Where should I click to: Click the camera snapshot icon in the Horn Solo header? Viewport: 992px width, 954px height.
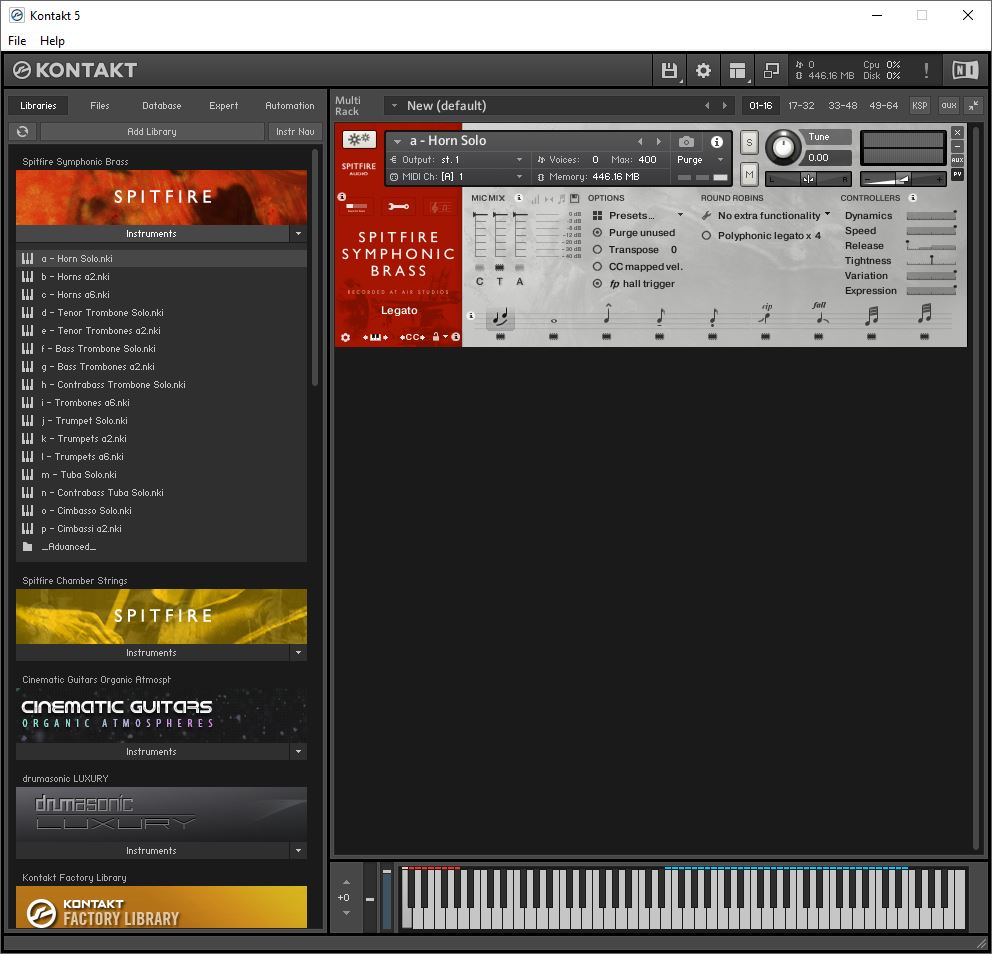click(x=686, y=141)
